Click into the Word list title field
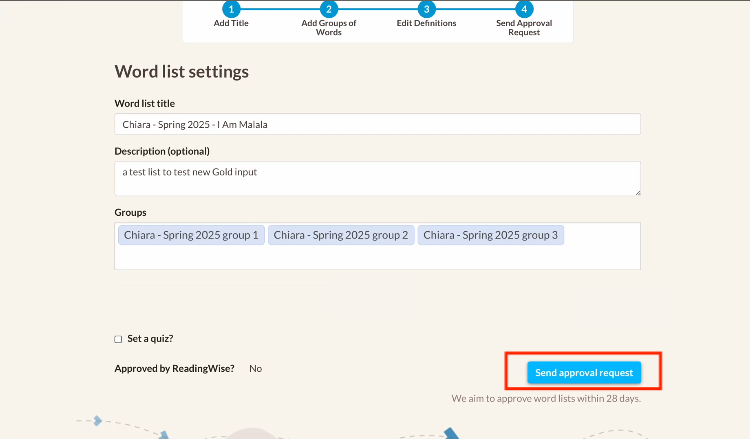Image resolution: width=750 pixels, height=439 pixels. pos(377,124)
